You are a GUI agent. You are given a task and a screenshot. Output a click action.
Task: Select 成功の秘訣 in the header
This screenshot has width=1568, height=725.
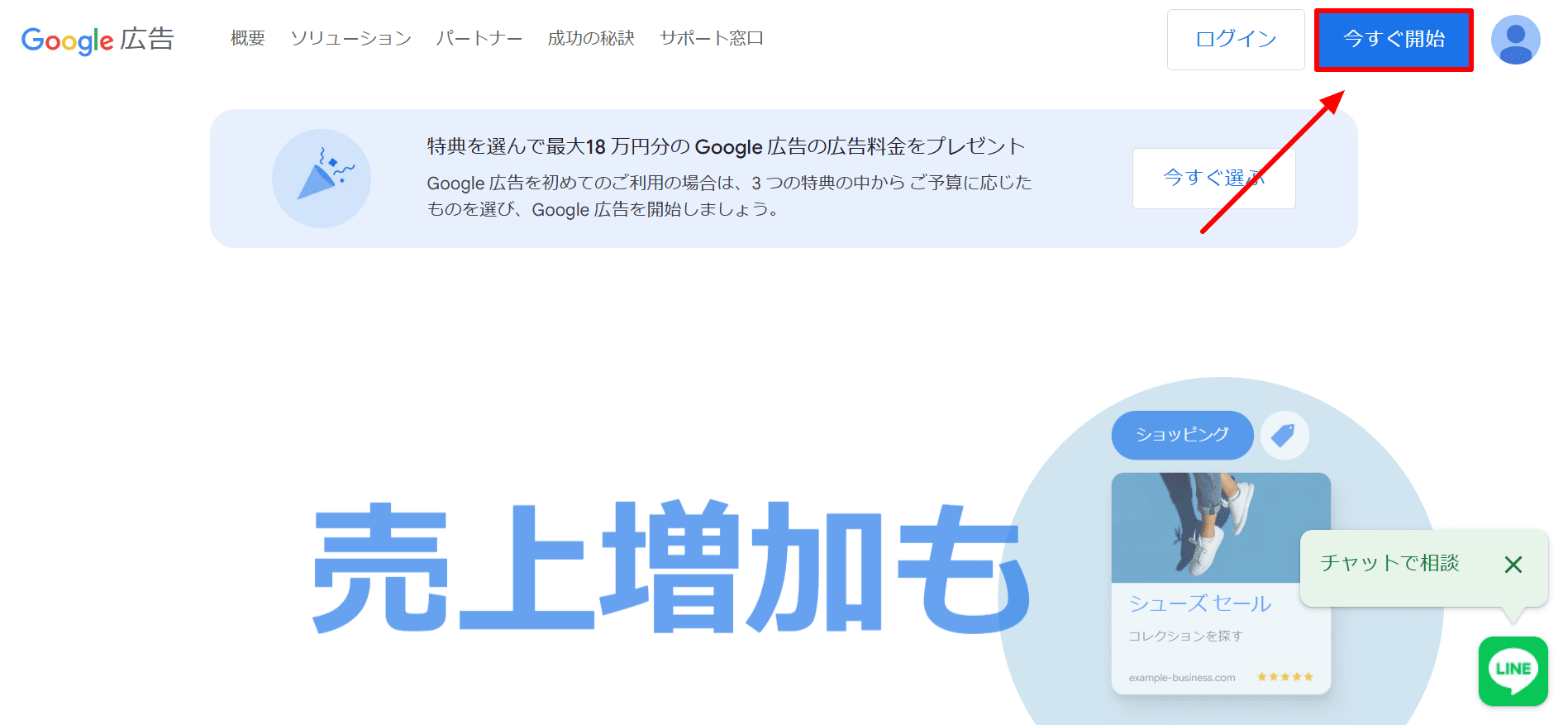tap(591, 39)
